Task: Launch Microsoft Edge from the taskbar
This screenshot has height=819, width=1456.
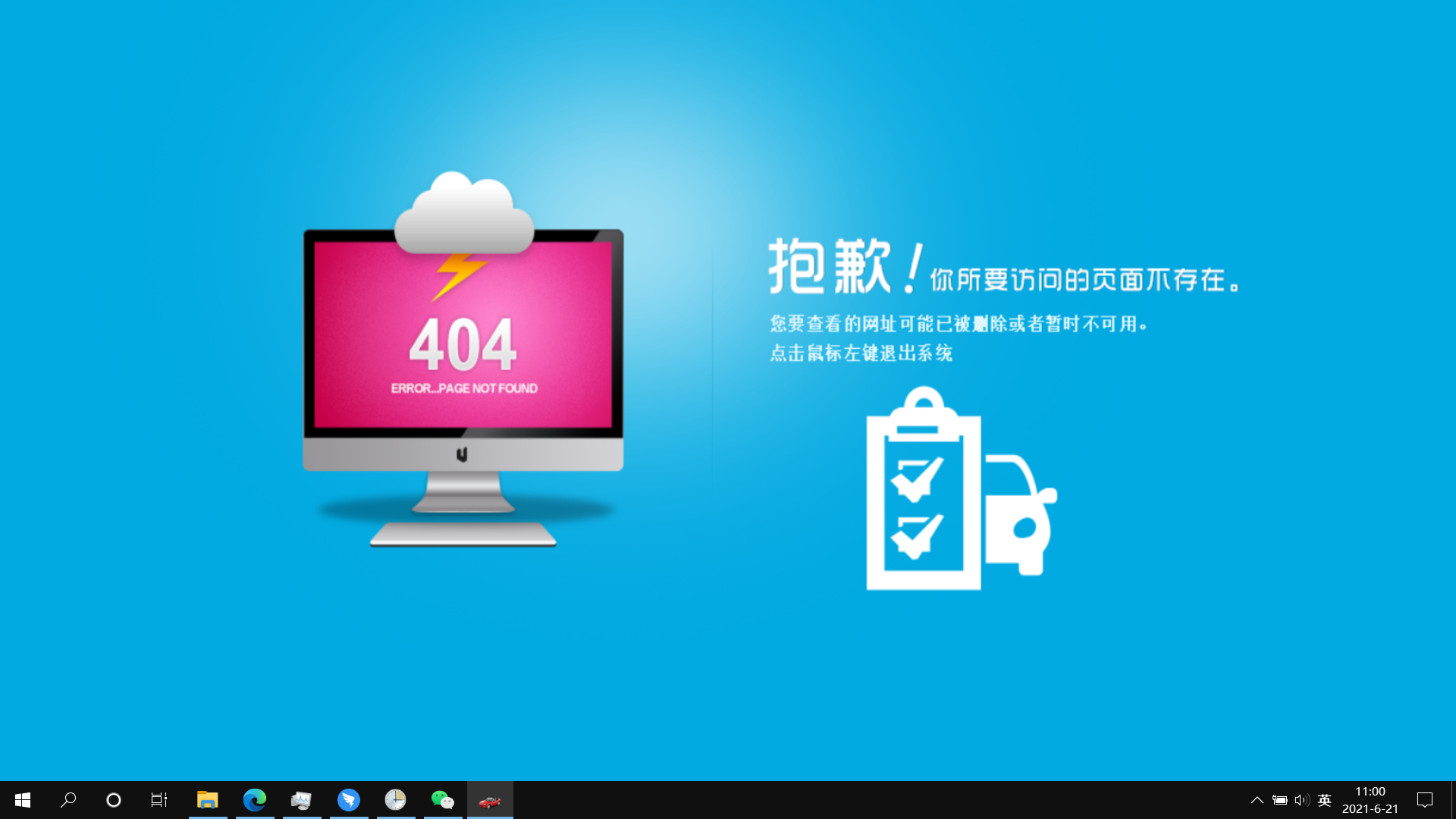Action: coord(255,800)
